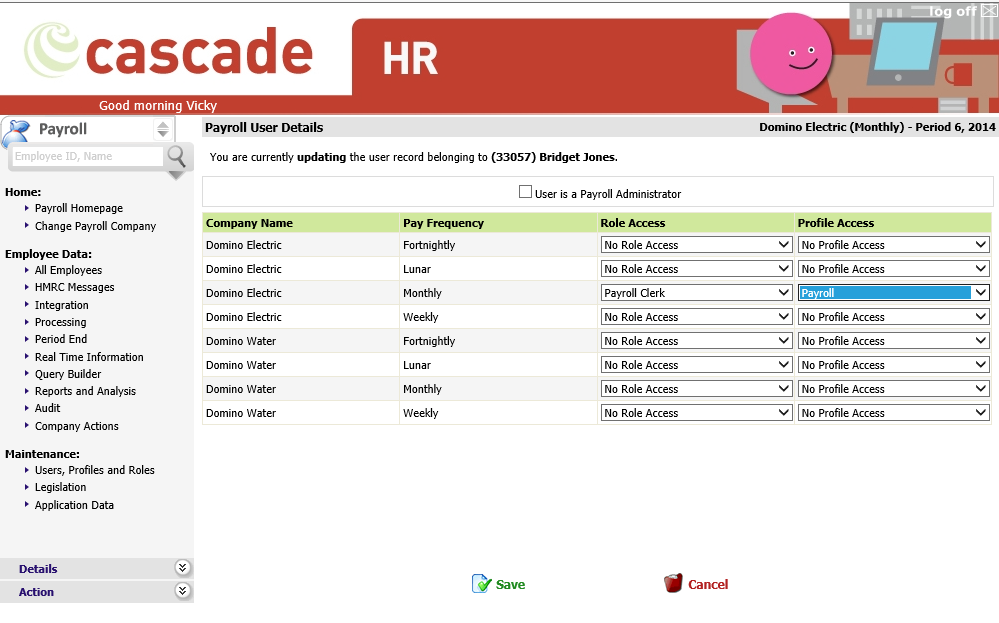
Task: Go to Payroll Homepage
Action: coord(79,208)
